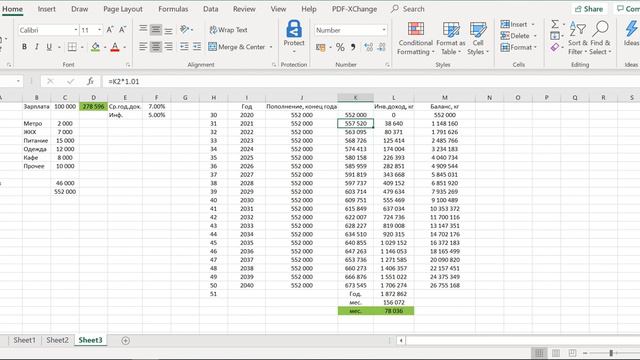The width and height of the screenshot is (640, 360).
Task: Open the Font dialog launcher
Action: pyautogui.click(x=128, y=65)
